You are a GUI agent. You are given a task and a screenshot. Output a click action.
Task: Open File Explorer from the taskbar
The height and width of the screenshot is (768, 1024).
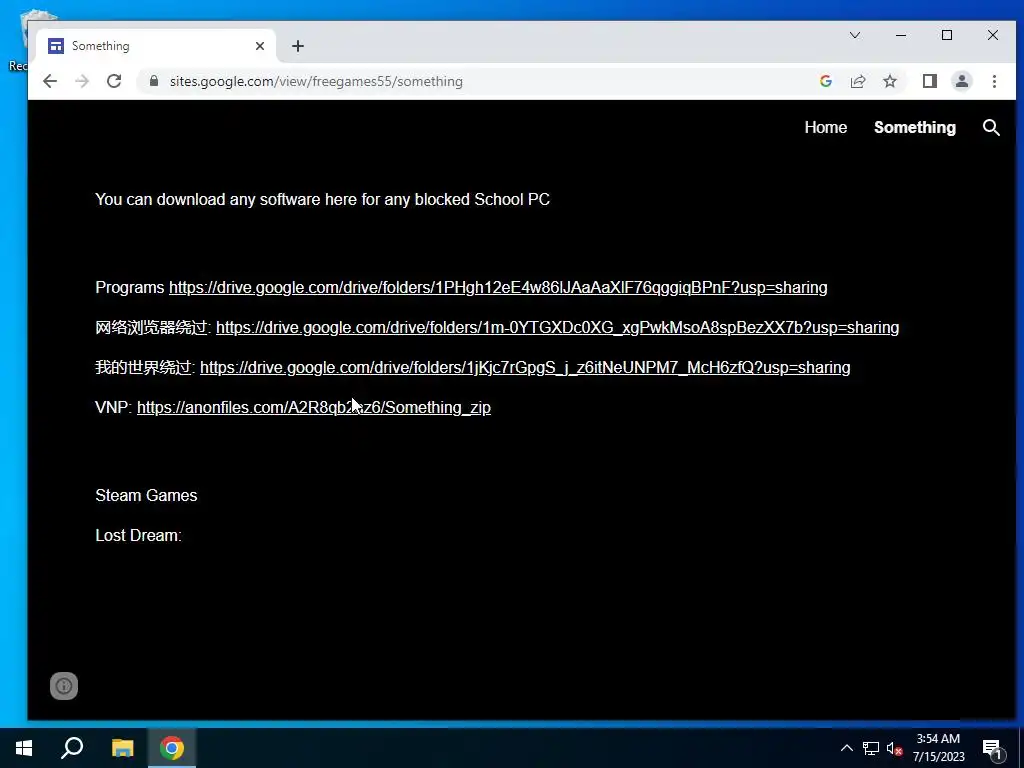(122, 748)
